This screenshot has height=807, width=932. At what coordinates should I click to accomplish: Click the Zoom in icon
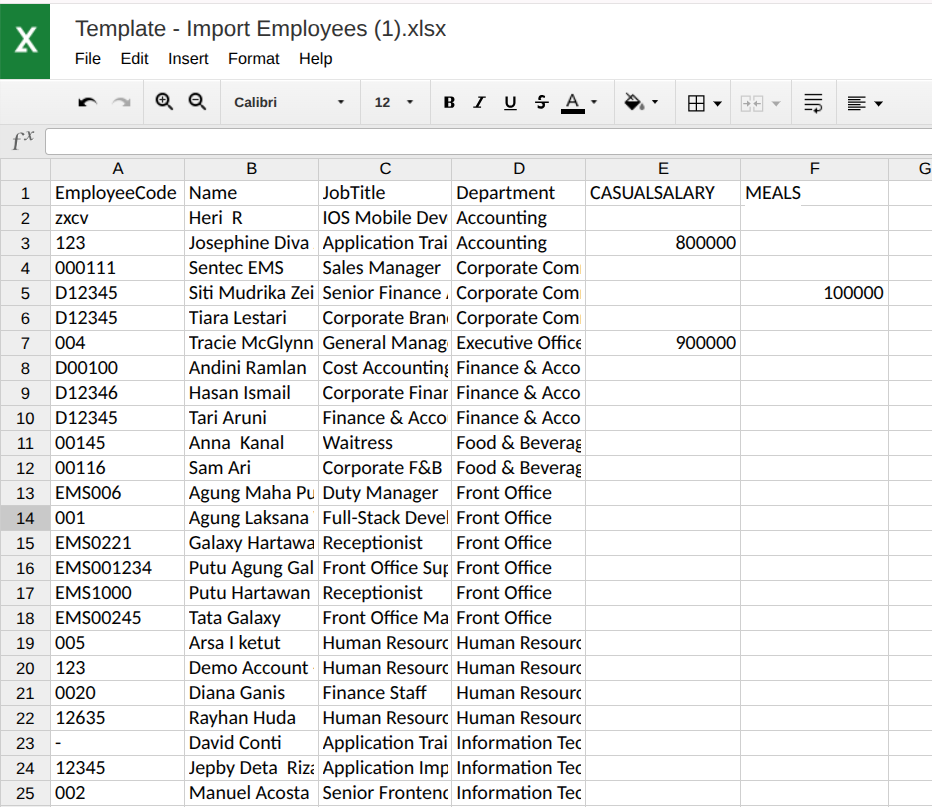click(x=164, y=102)
